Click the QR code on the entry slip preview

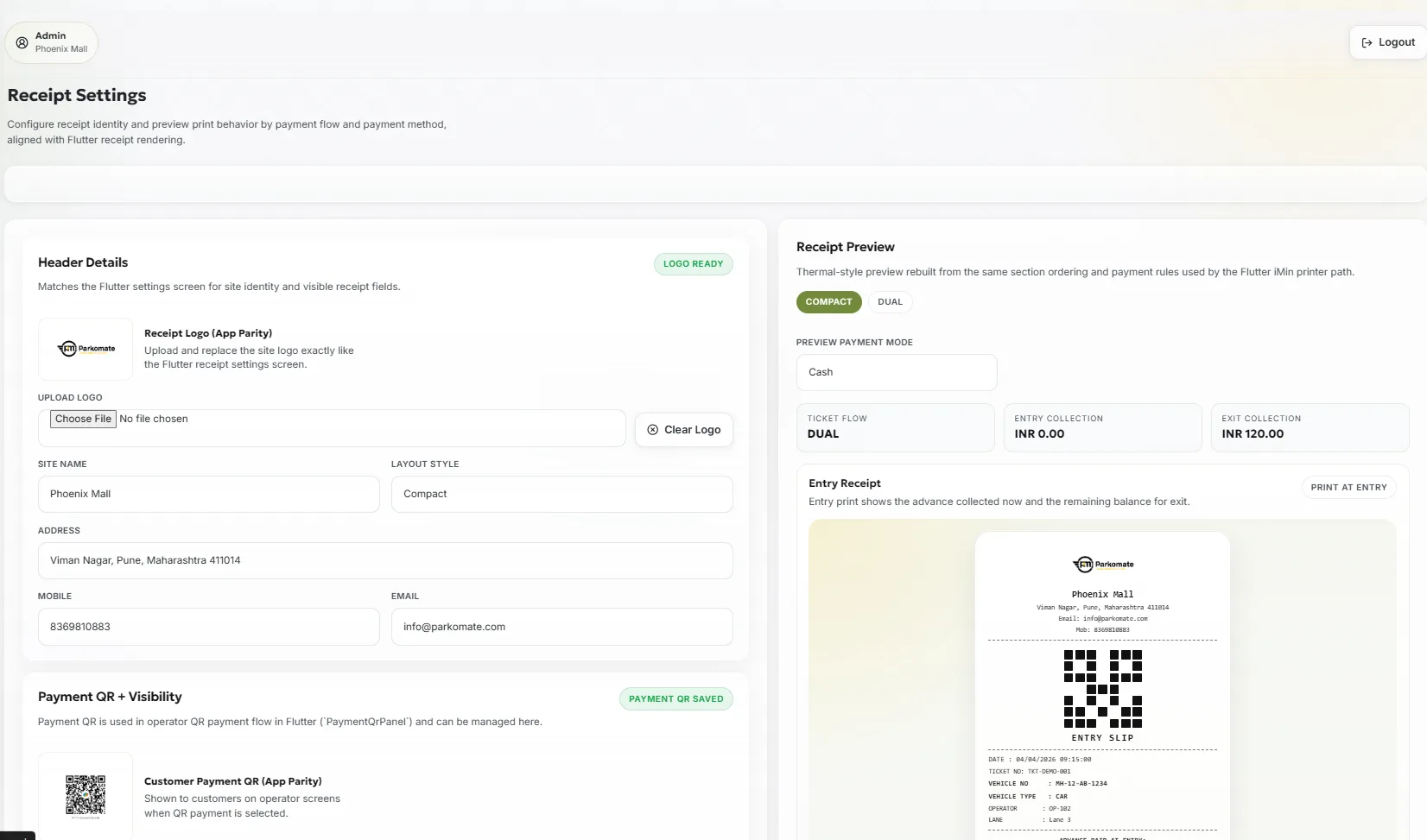(1102, 689)
